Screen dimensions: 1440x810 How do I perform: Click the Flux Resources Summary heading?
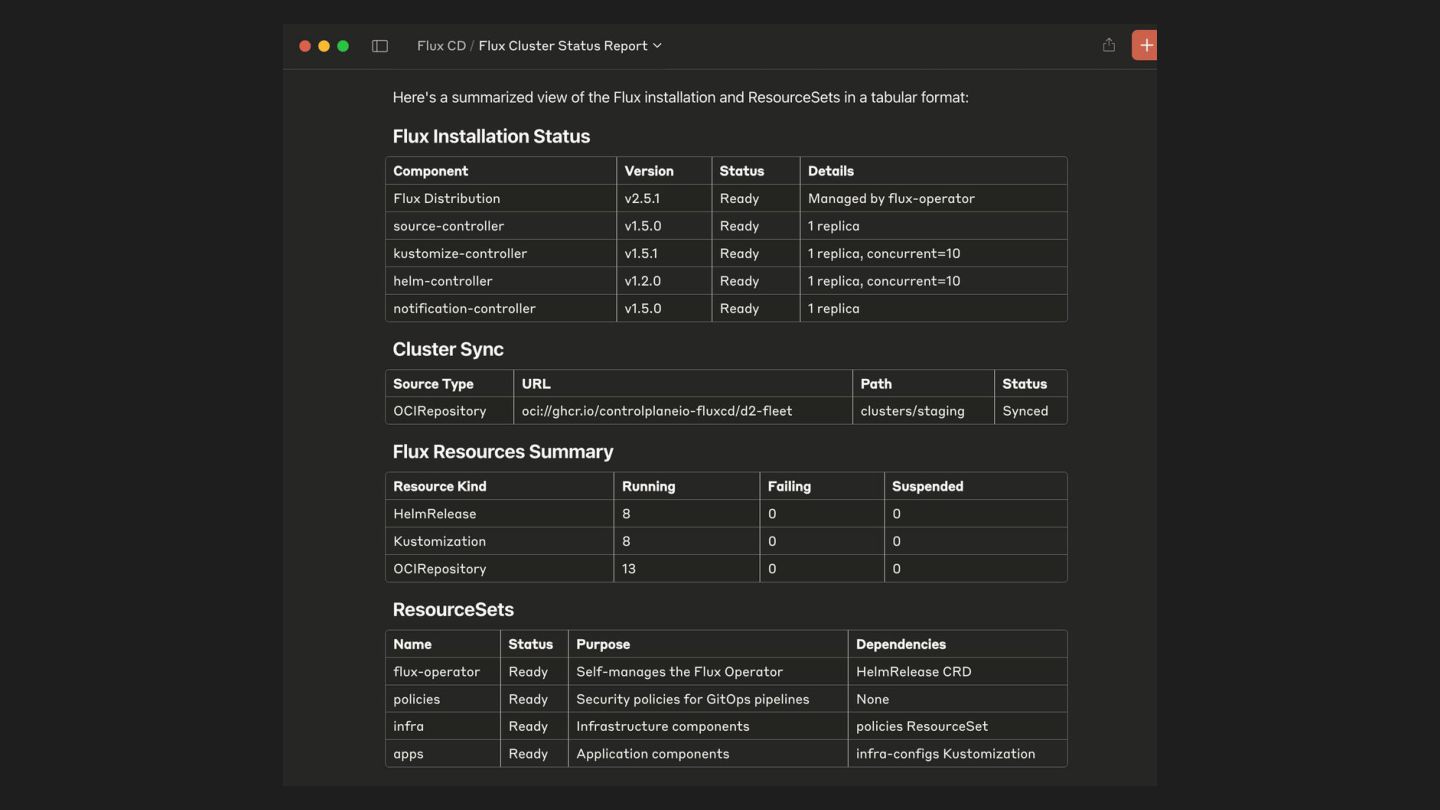(x=503, y=452)
